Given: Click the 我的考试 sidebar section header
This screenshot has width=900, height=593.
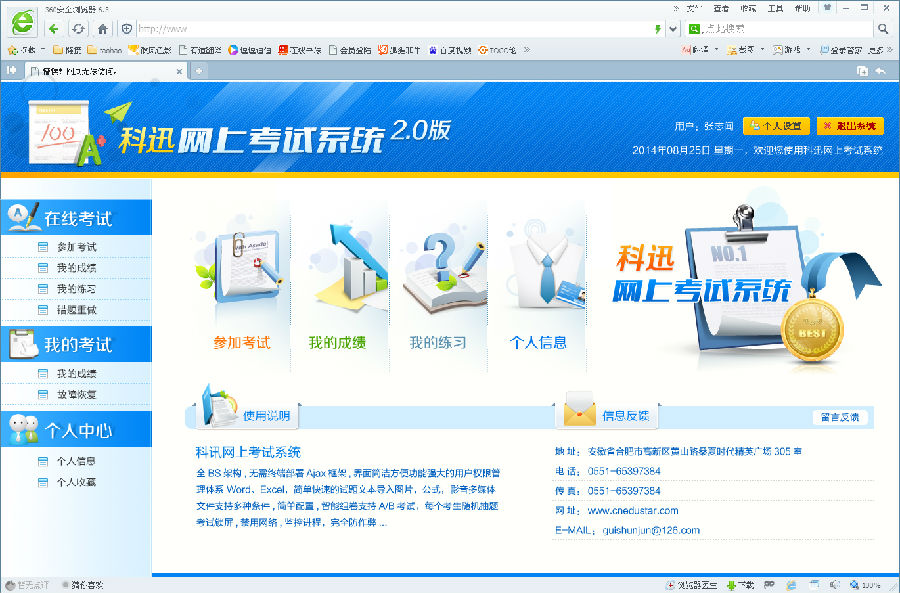Looking at the screenshot, I should coord(76,344).
